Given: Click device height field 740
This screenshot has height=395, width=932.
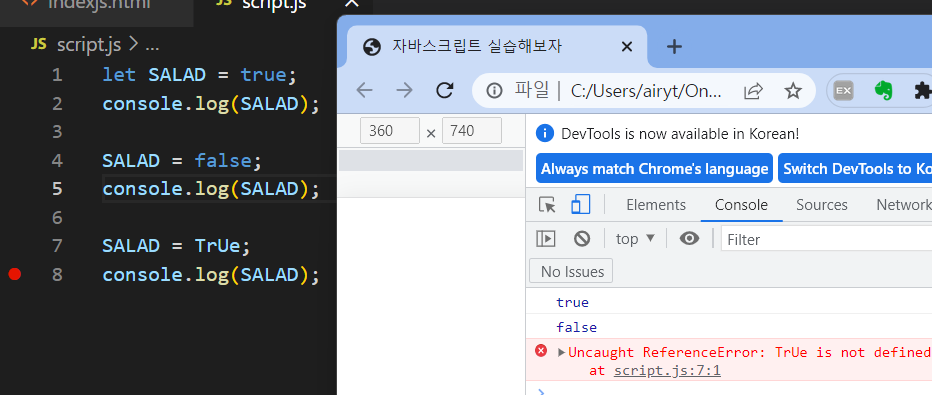Looking at the screenshot, I should coord(472,131).
